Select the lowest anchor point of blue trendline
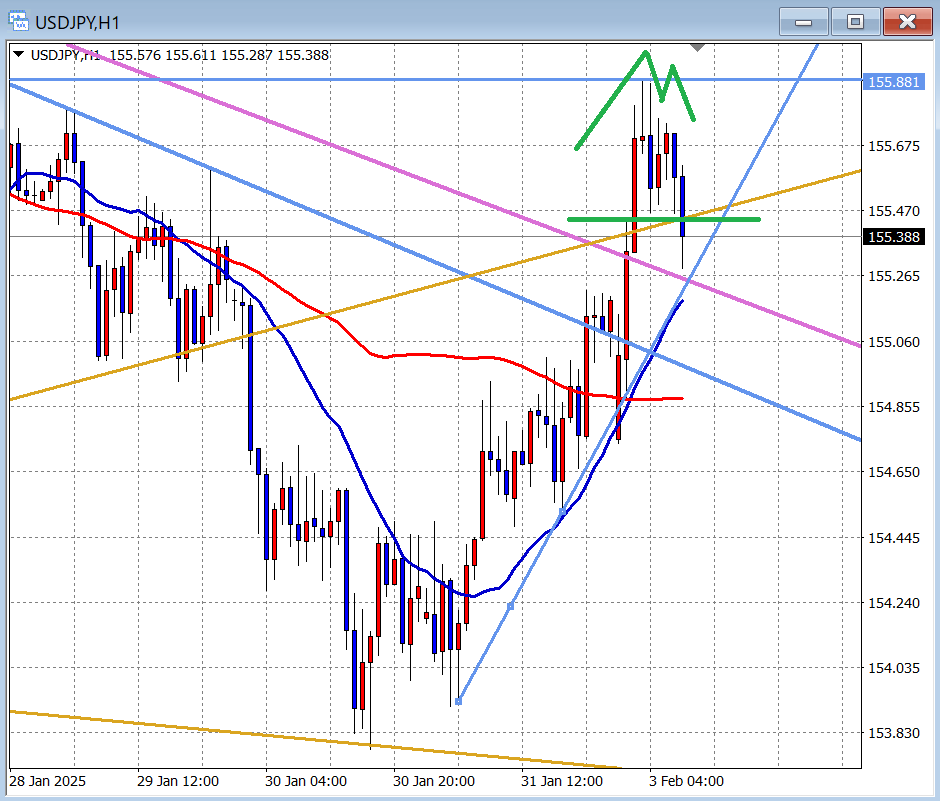Image resolution: width=940 pixels, height=801 pixels. coord(458,702)
